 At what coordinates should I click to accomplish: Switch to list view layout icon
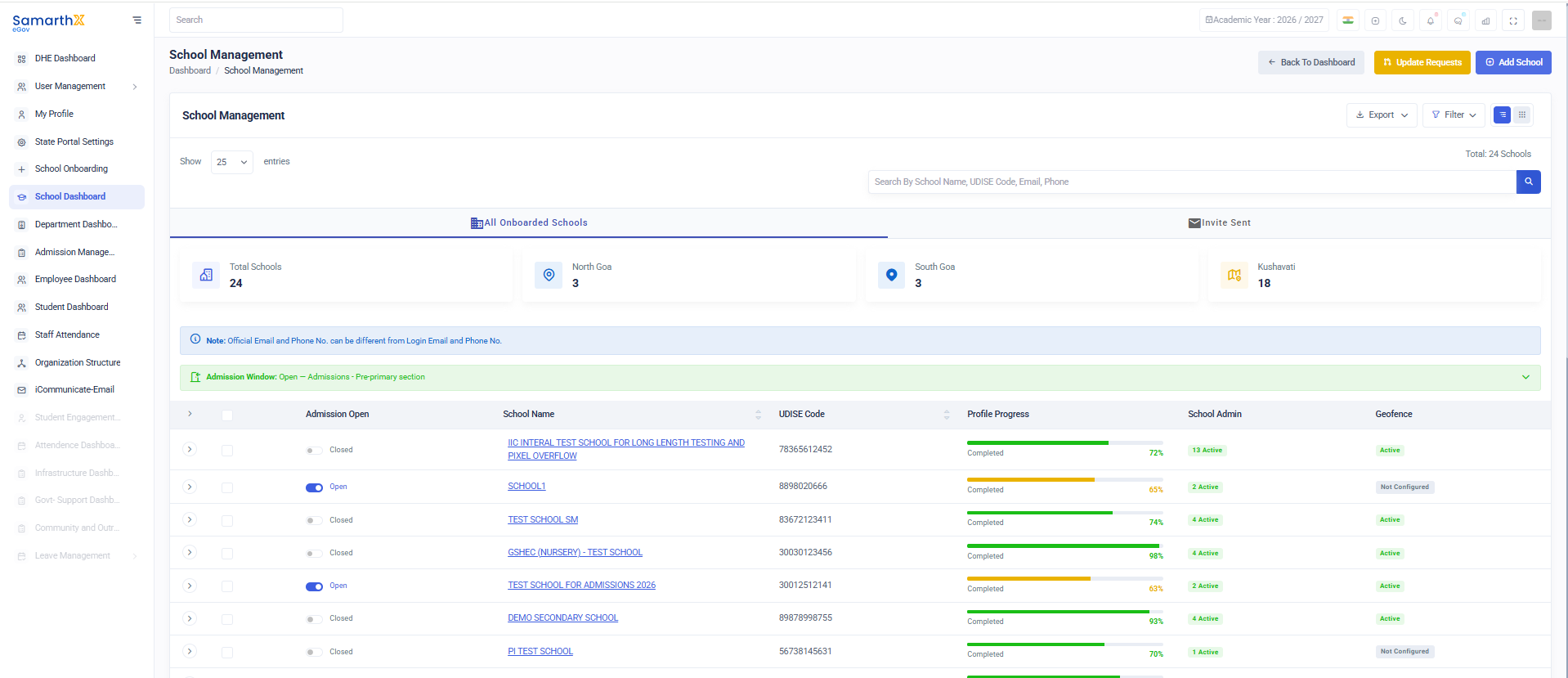(1503, 115)
